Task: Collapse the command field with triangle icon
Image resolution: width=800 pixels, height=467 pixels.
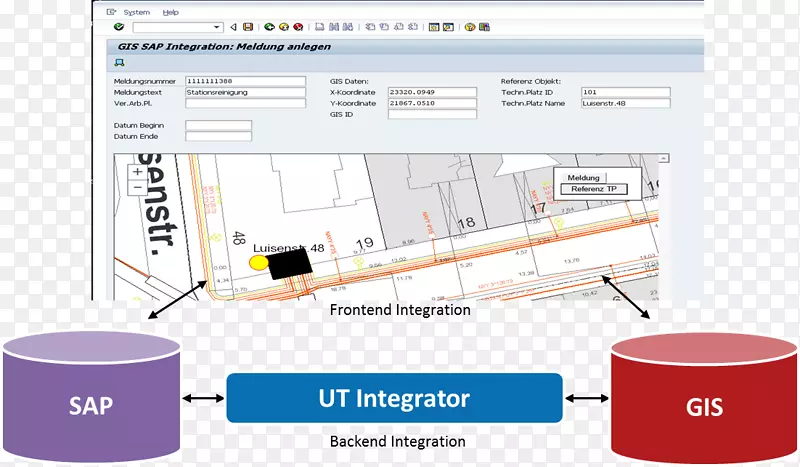Action: click(x=233, y=27)
